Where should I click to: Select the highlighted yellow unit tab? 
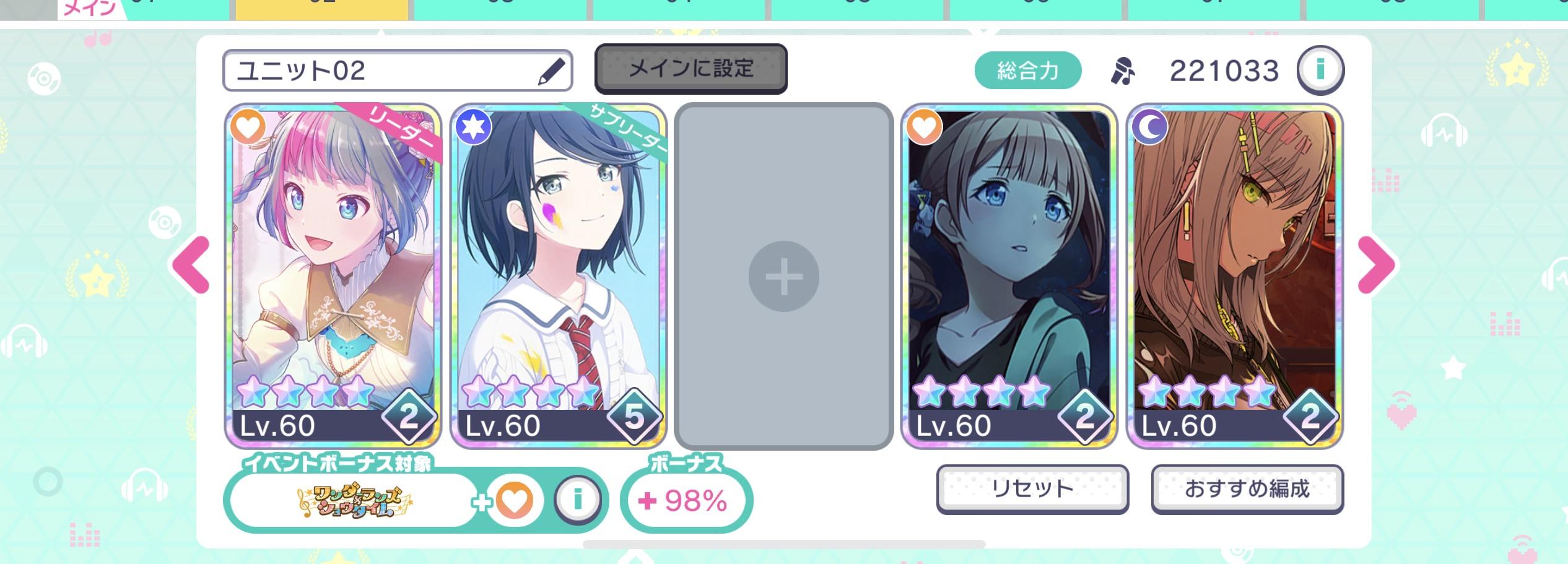pyautogui.click(x=322, y=9)
